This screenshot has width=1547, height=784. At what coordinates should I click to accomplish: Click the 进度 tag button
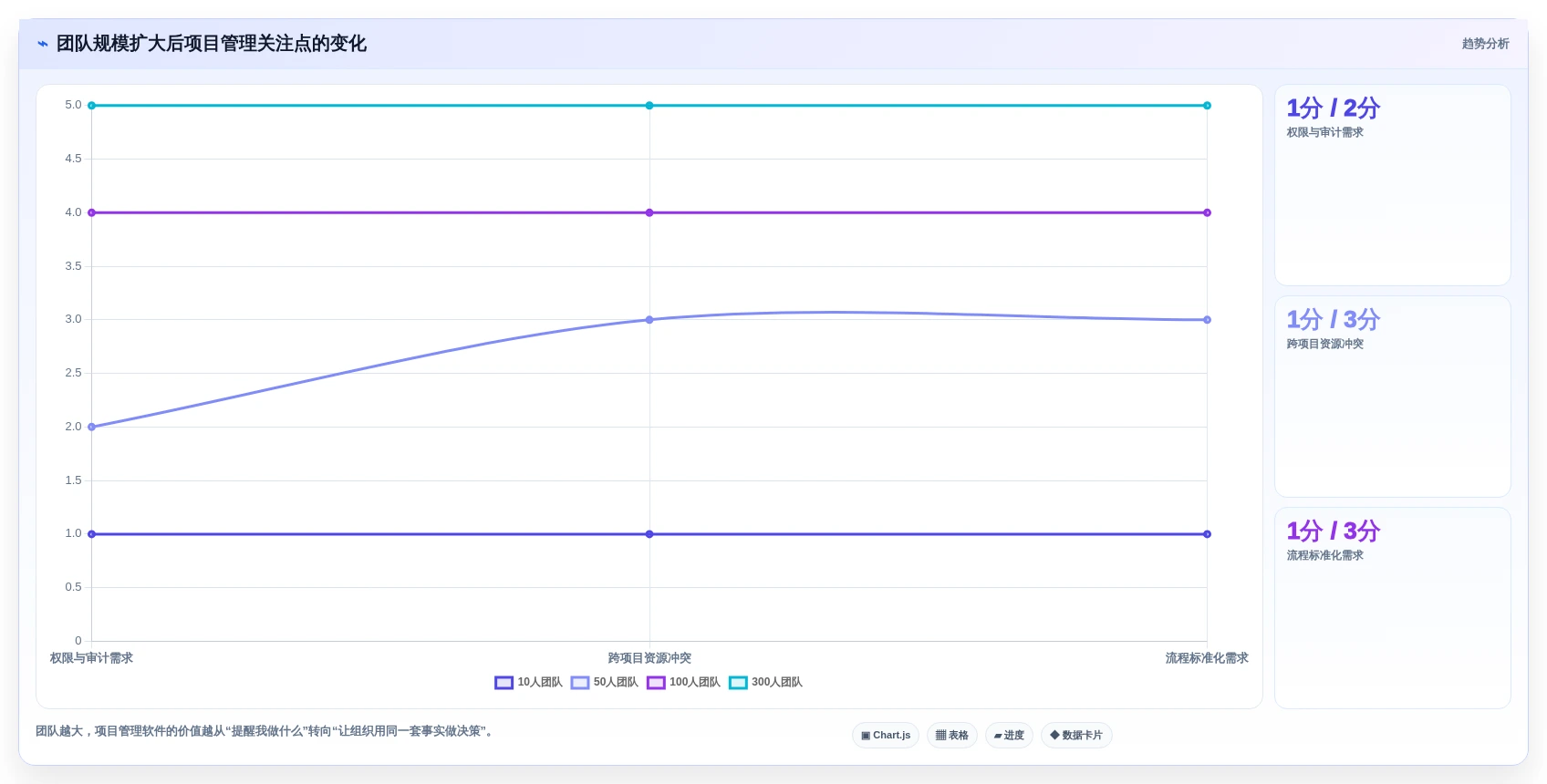[1009, 736]
